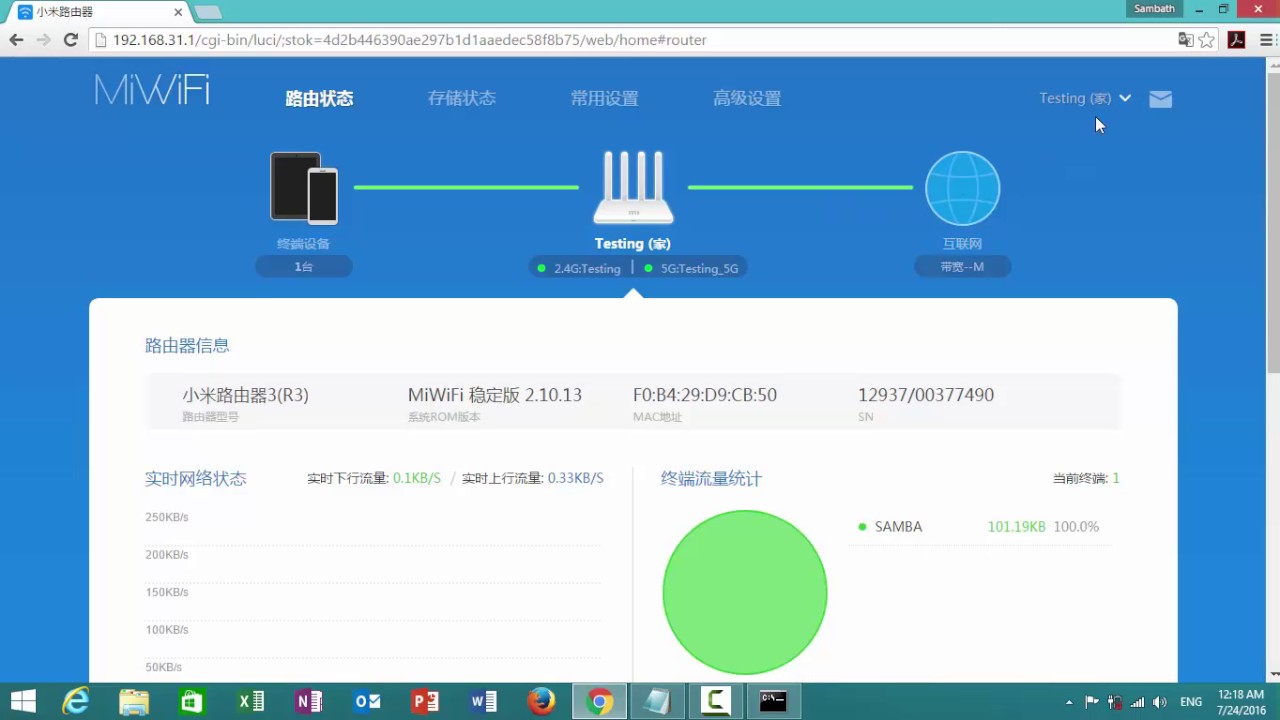Open the Camtasia taskbar icon

tap(715, 701)
